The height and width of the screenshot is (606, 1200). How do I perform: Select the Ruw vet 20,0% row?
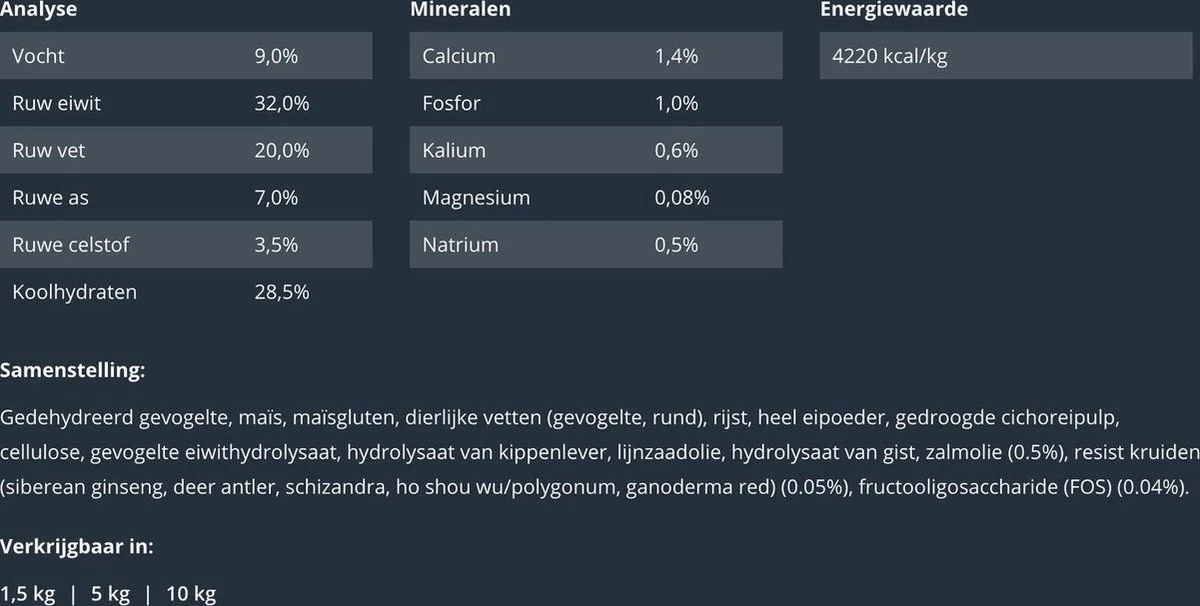[x=186, y=150]
